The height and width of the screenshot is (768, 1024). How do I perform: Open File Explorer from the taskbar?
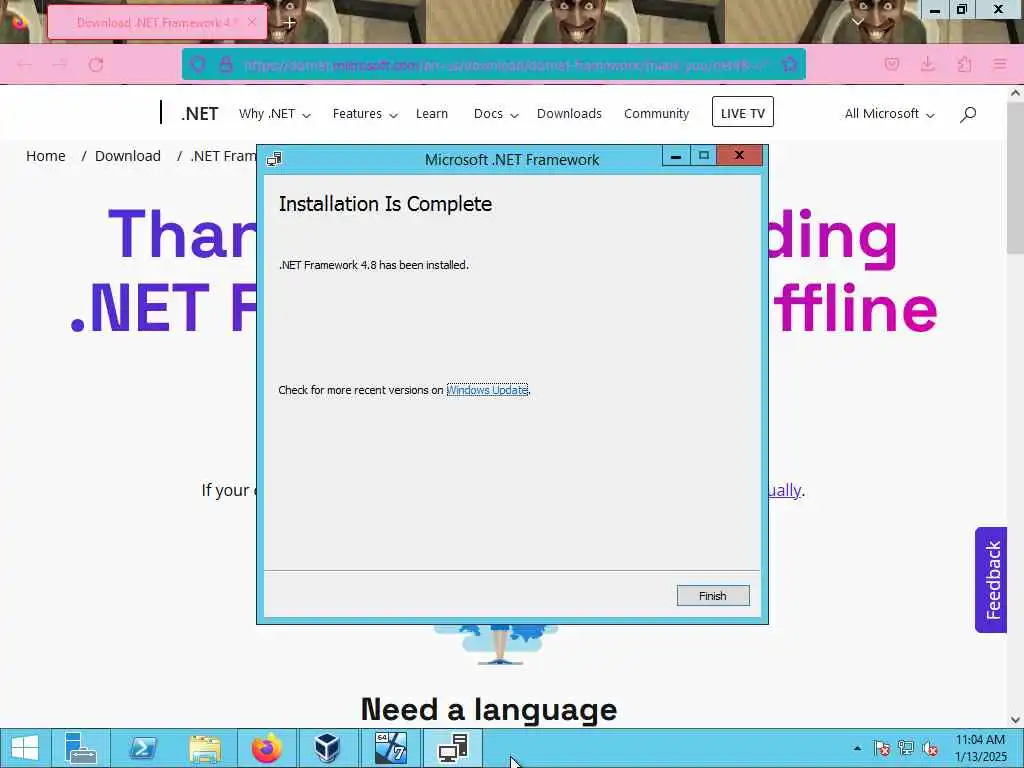coord(204,748)
